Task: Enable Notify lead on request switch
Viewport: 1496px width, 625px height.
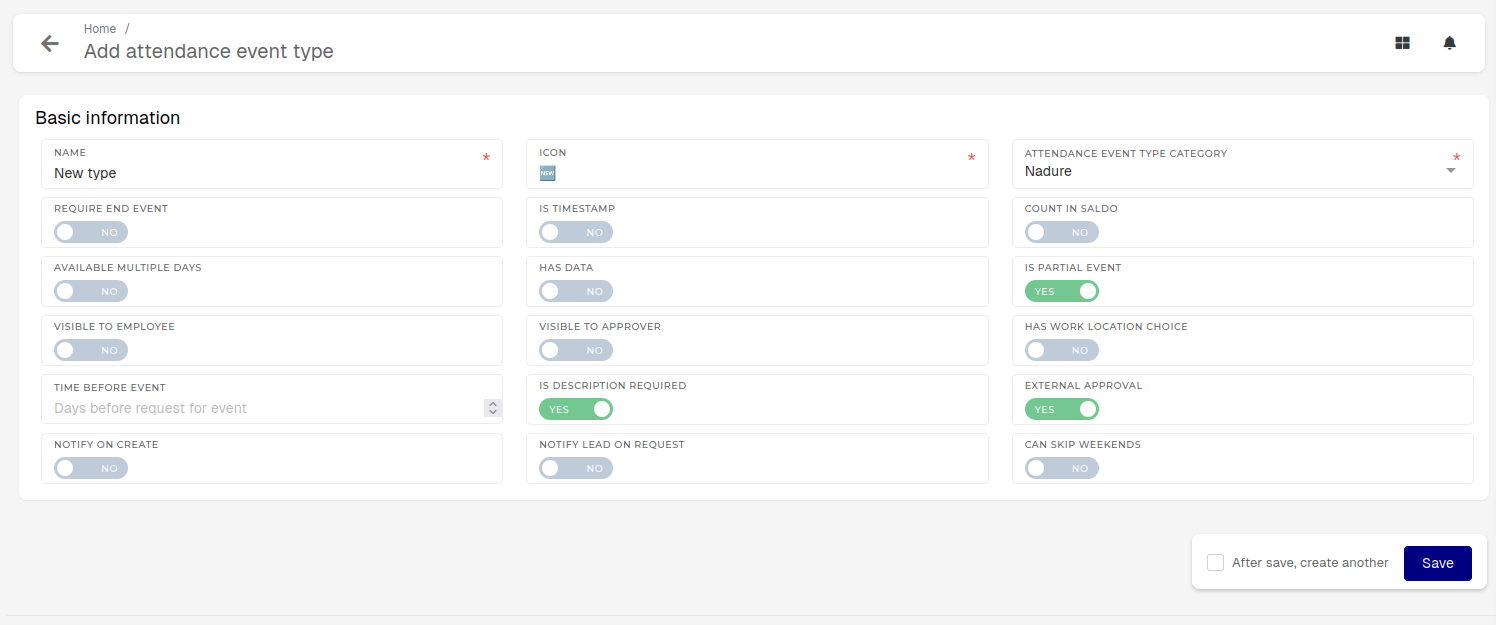Action: [576, 468]
